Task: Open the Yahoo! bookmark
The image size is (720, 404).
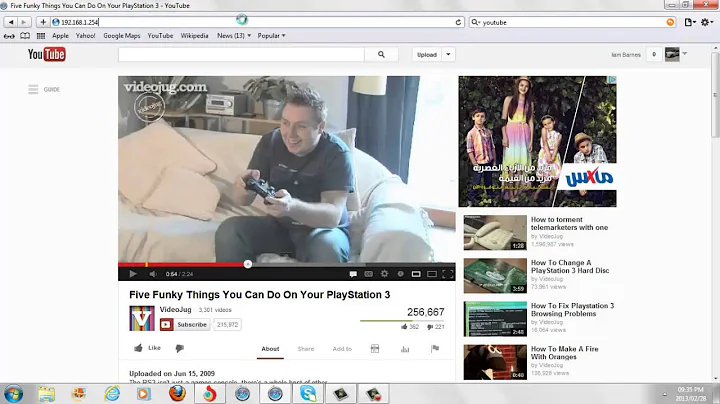Action: point(85,36)
